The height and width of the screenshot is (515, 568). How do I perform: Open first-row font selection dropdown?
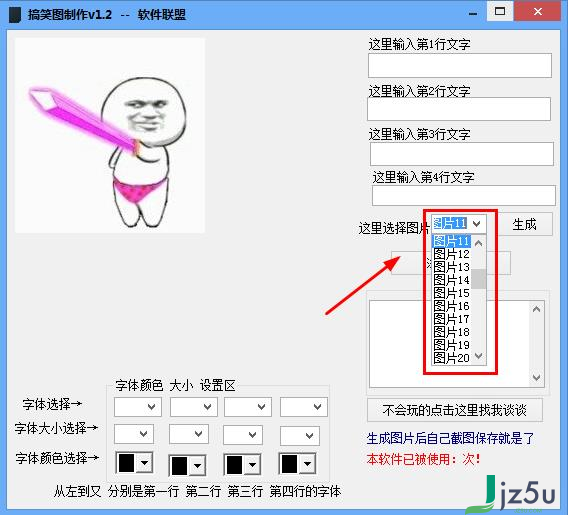(137, 407)
